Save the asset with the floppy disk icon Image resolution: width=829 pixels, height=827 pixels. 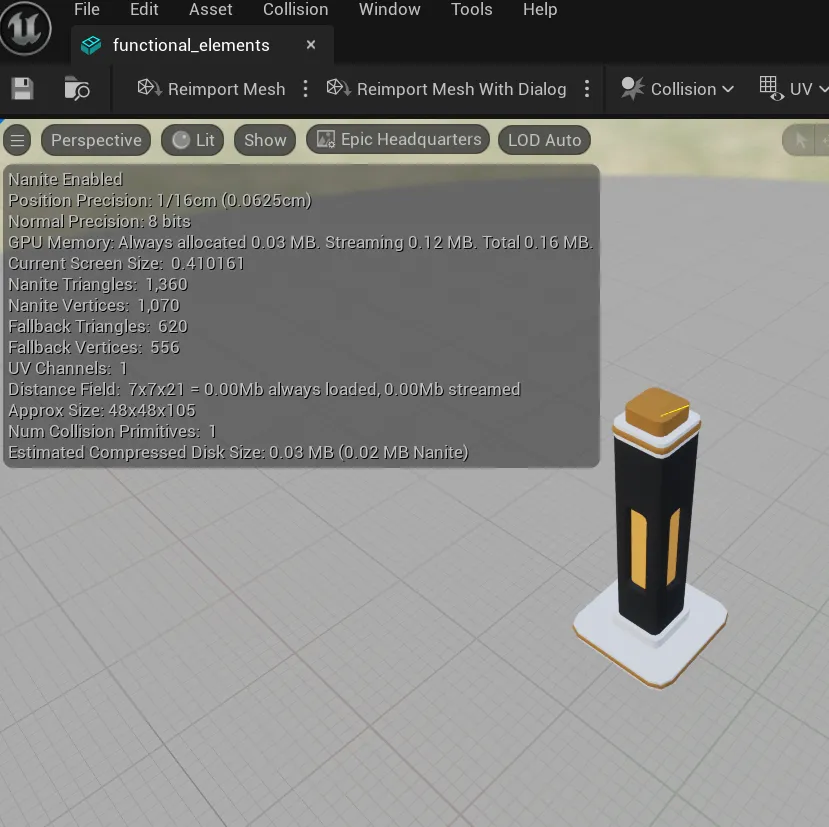(x=22, y=89)
